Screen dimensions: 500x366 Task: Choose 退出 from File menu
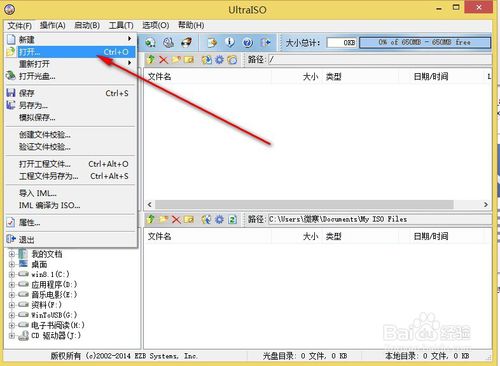(70, 239)
